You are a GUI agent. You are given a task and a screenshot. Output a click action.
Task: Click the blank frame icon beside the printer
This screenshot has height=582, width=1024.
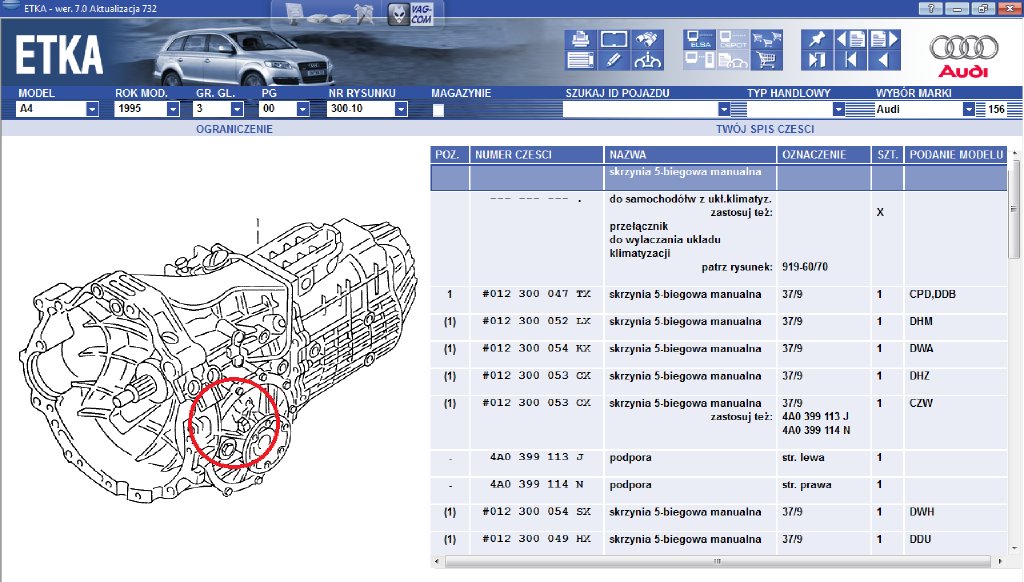coord(613,40)
